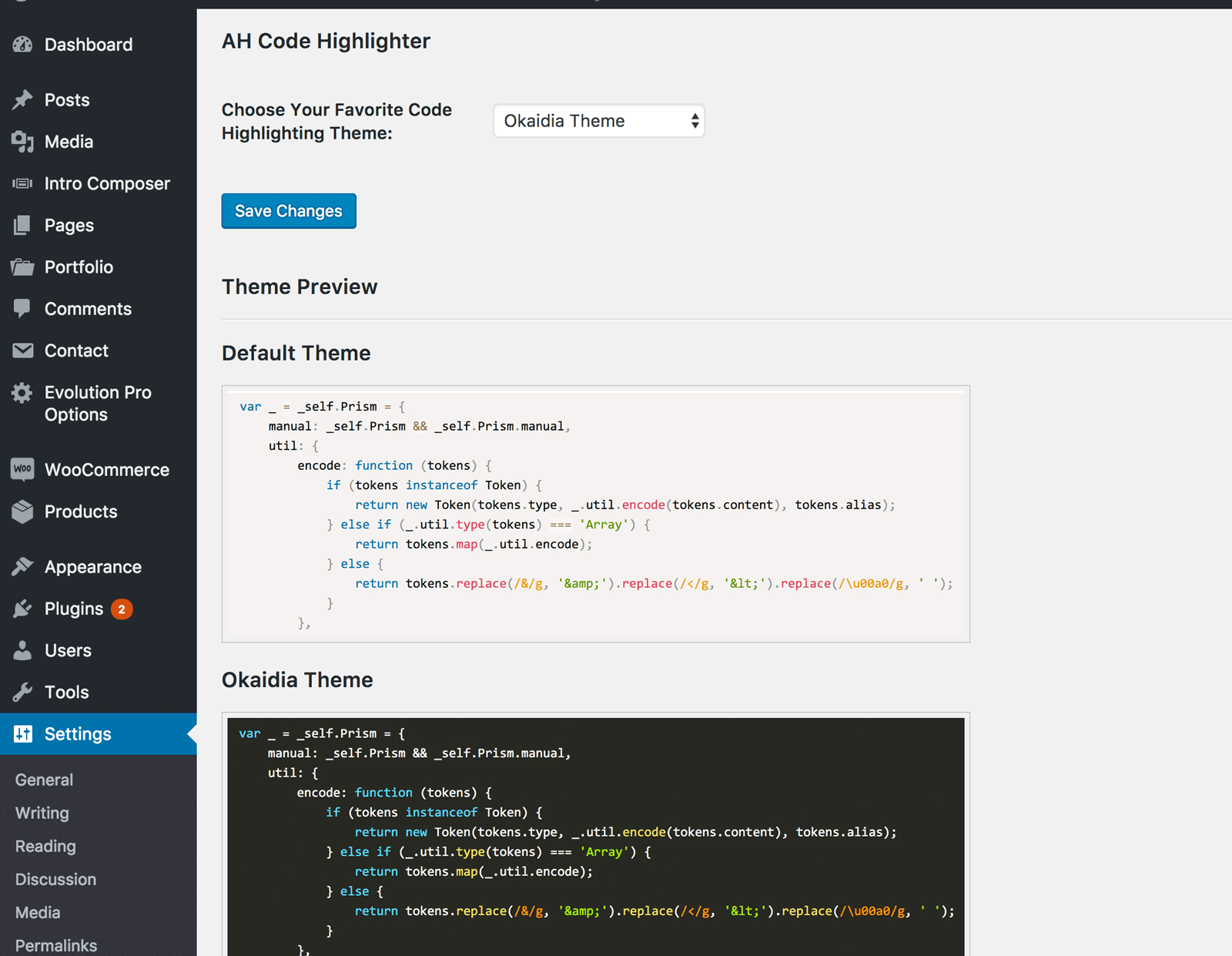
Task: Click the Theme Preview heading
Action: (300, 287)
